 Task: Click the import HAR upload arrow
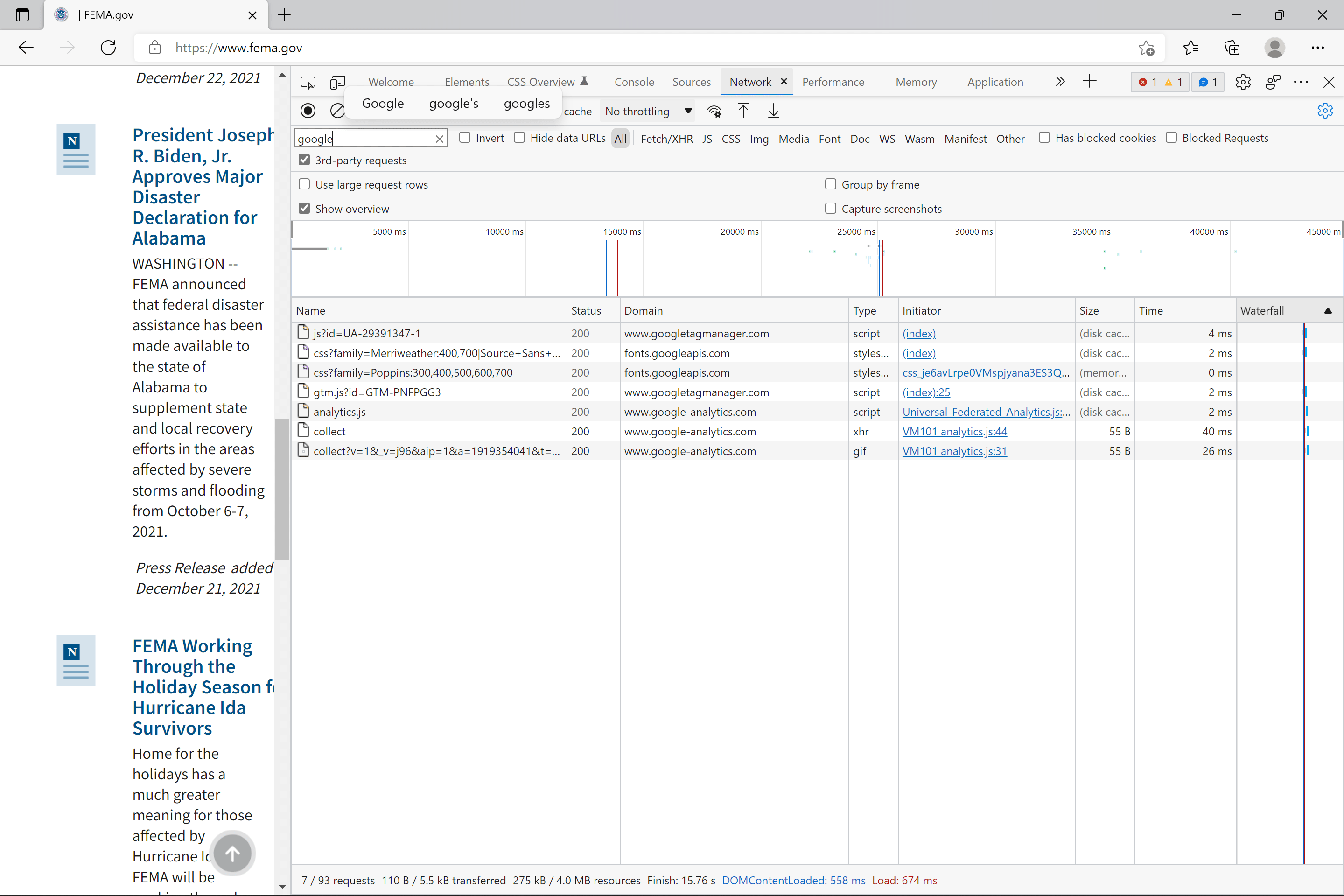click(x=743, y=111)
